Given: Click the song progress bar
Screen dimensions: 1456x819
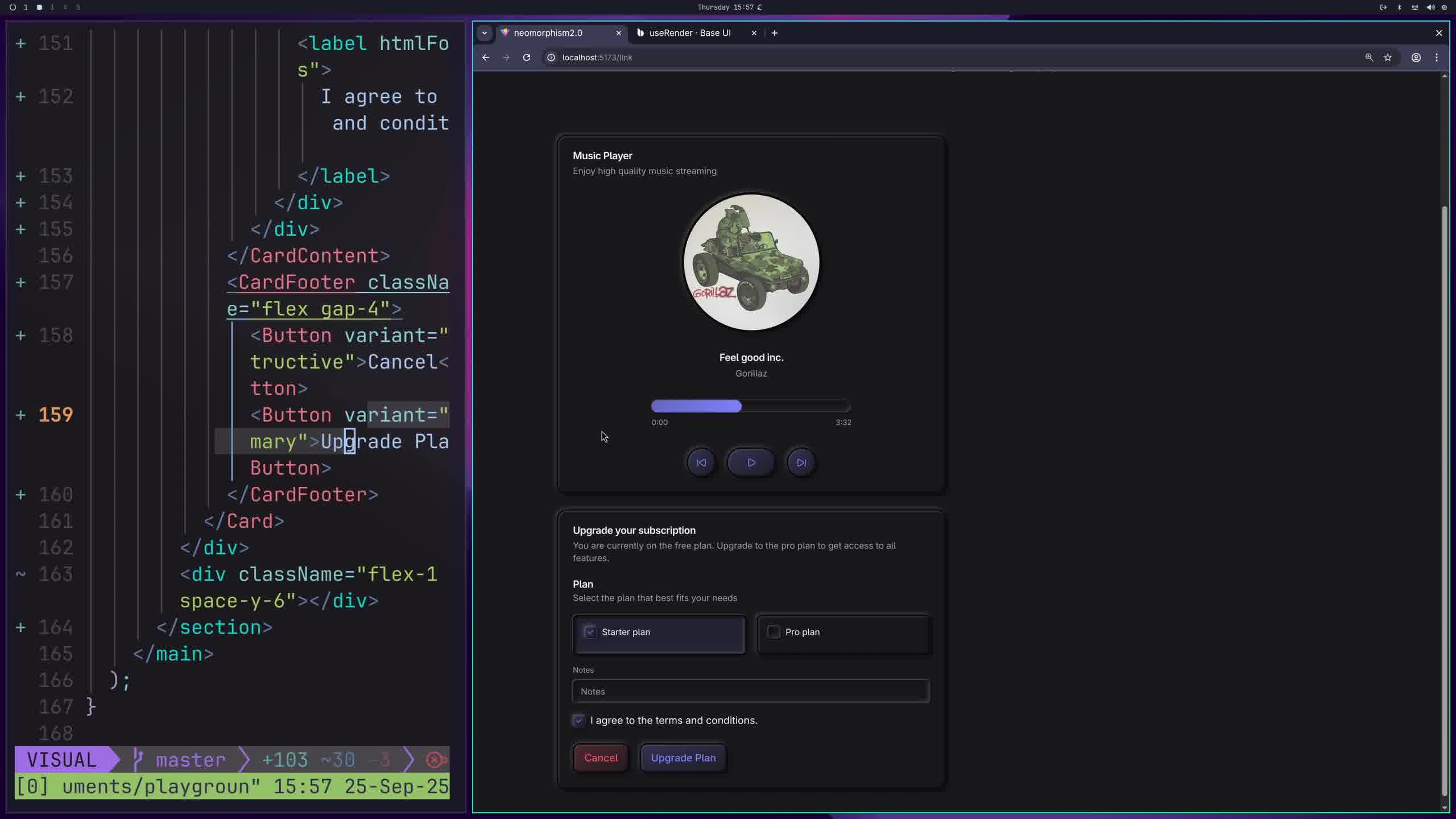Looking at the screenshot, I should coord(751,406).
